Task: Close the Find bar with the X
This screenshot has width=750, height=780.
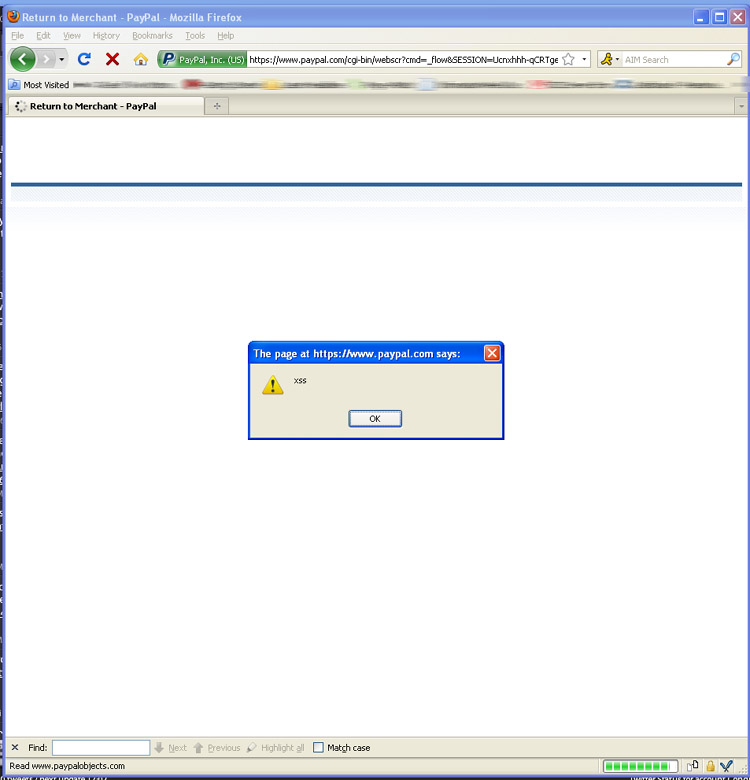Action: click(15, 747)
